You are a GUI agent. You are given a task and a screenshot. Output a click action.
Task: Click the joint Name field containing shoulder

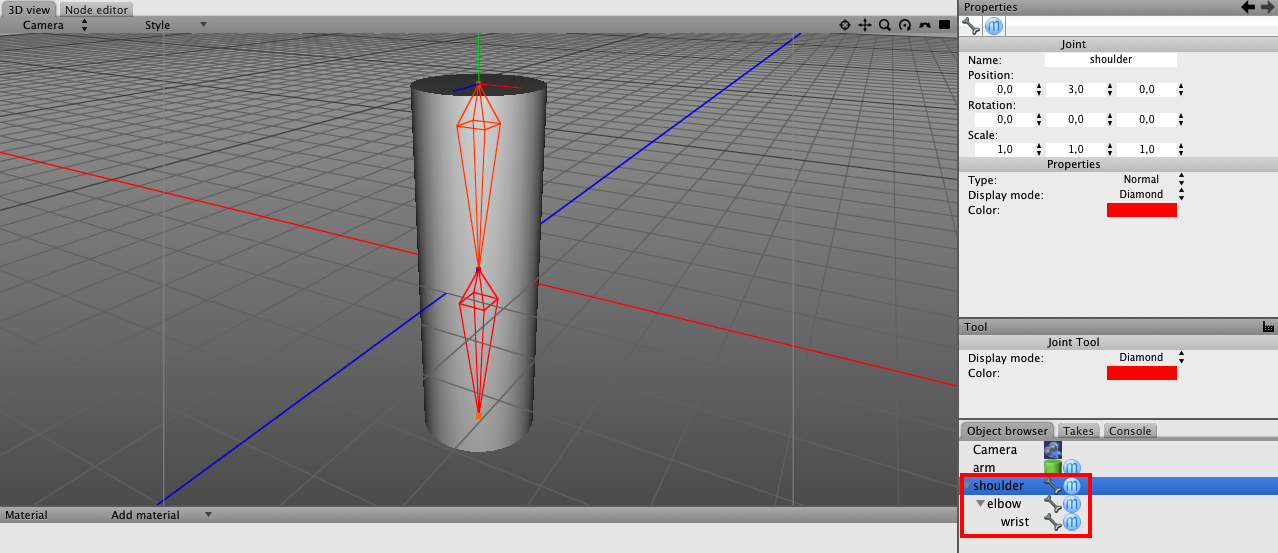tap(1110, 60)
